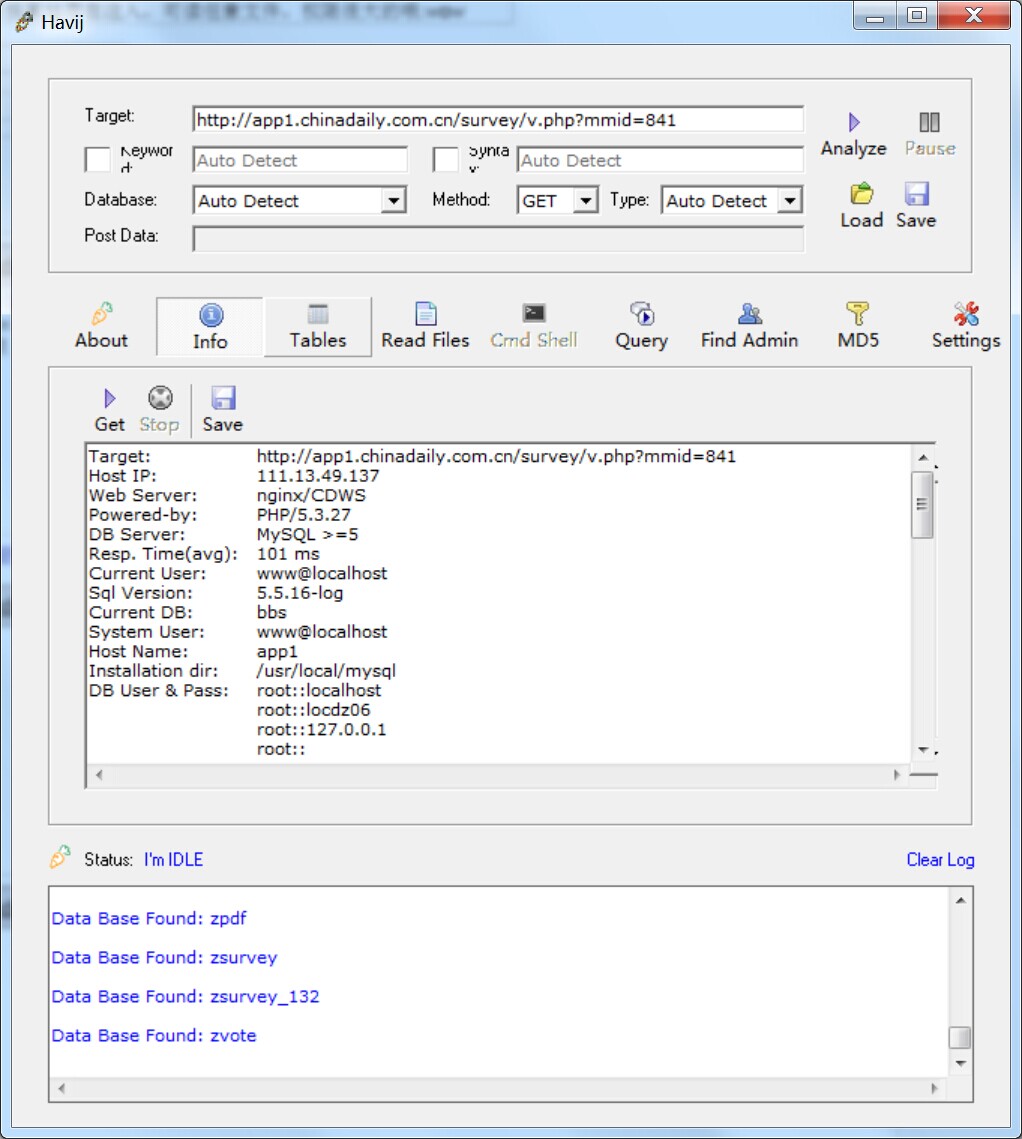Open the Tables section icon

tap(318, 314)
